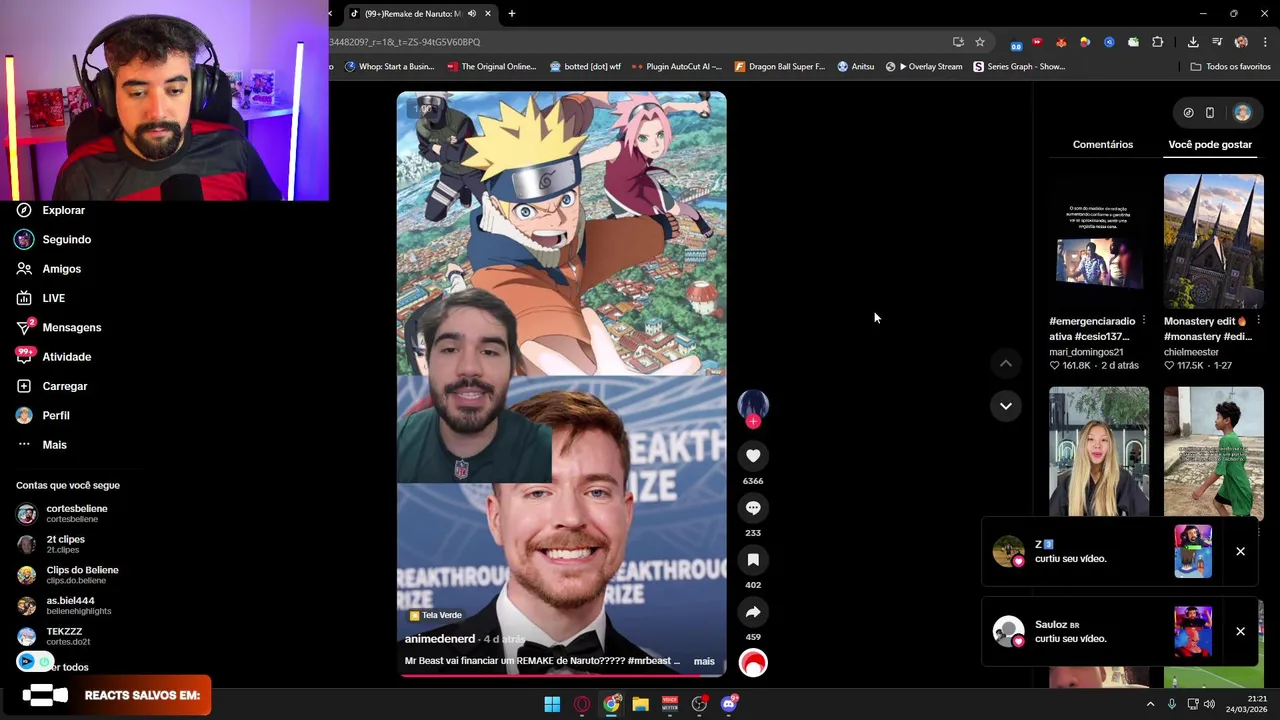Show hidden tray icons chevron
This screenshot has width=1280, height=720.
[1150, 704]
